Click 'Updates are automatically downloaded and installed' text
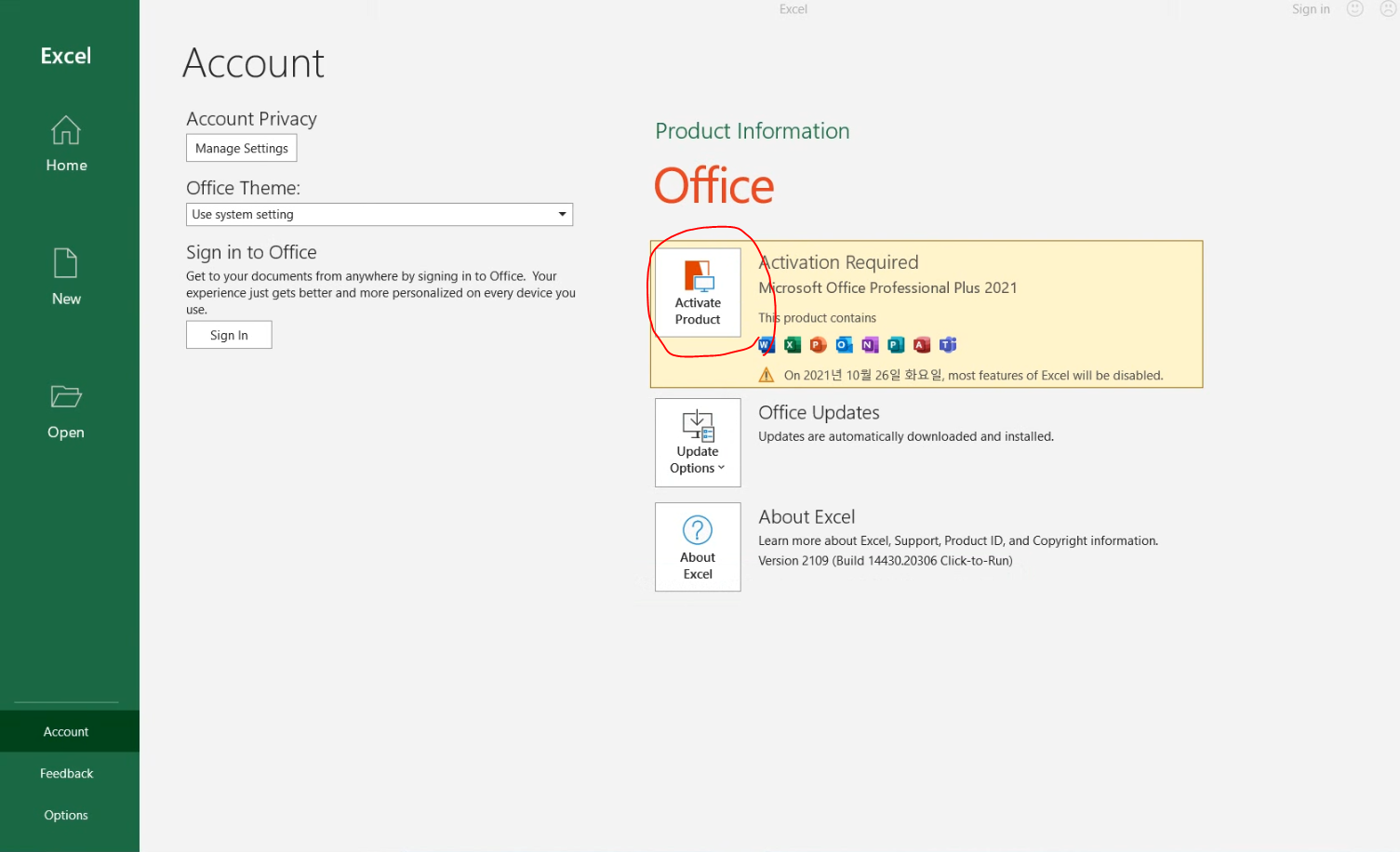Image resolution: width=1400 pixels, height=852 pixels. pos(906,436)
